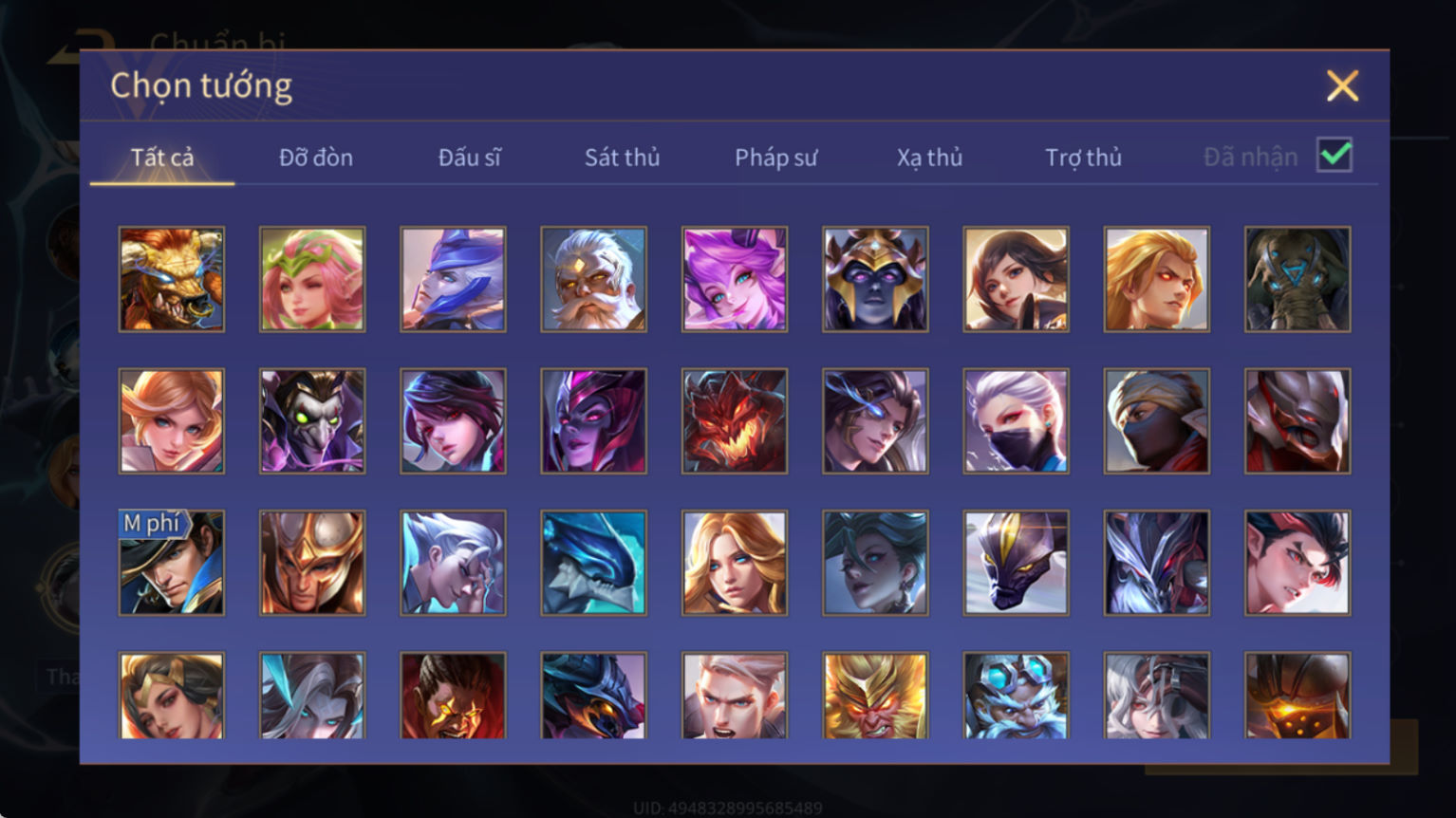The height and width of the screenshot is (818, 1456).
Task: Close the Chọn tướng dialog
Action: click(1342, 86)
